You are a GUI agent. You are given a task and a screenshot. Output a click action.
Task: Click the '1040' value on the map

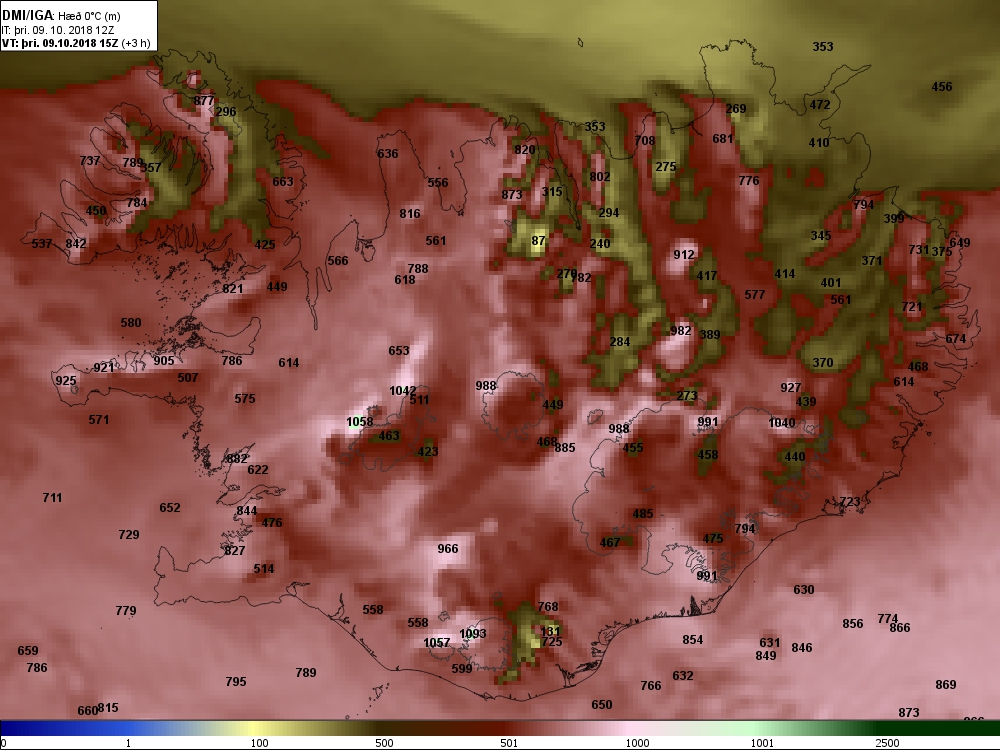782,423
